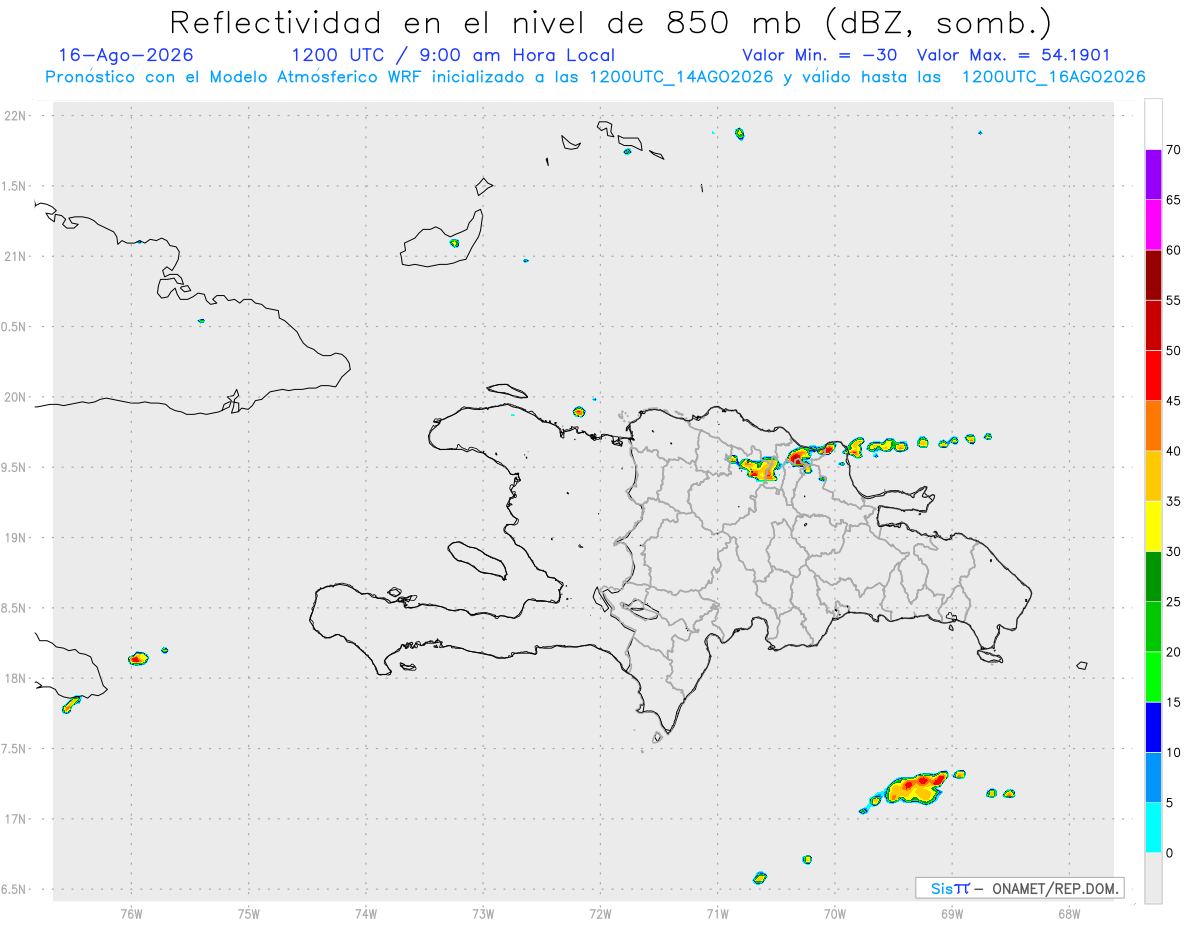Image resolution: width=1200 pixels, height=927 pixels.
Task: Click the '75W' longitude label
Action: tap(249, 913)
